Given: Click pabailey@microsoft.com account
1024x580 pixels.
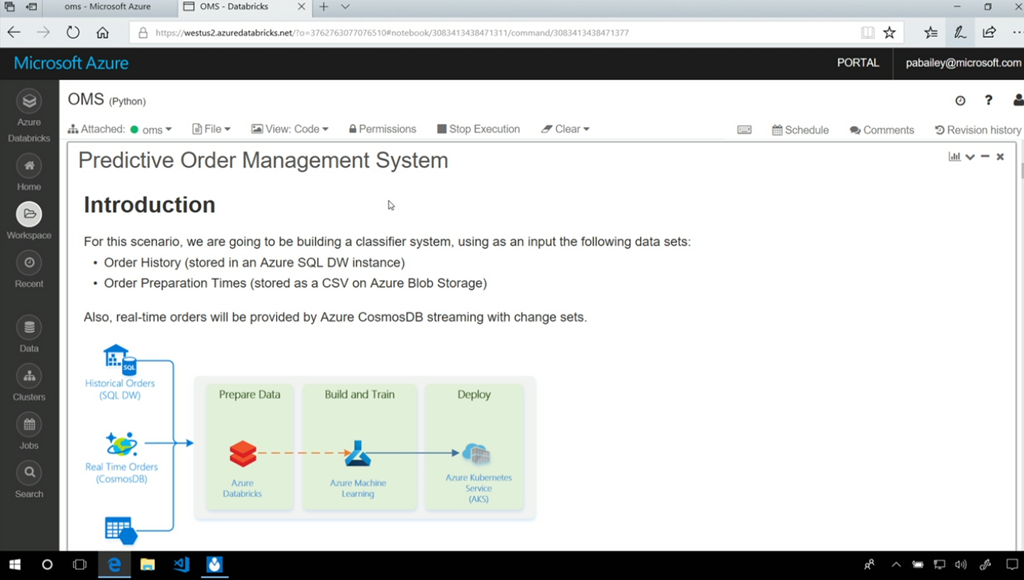Looking at the screenshot, I should tap(963, 63).
